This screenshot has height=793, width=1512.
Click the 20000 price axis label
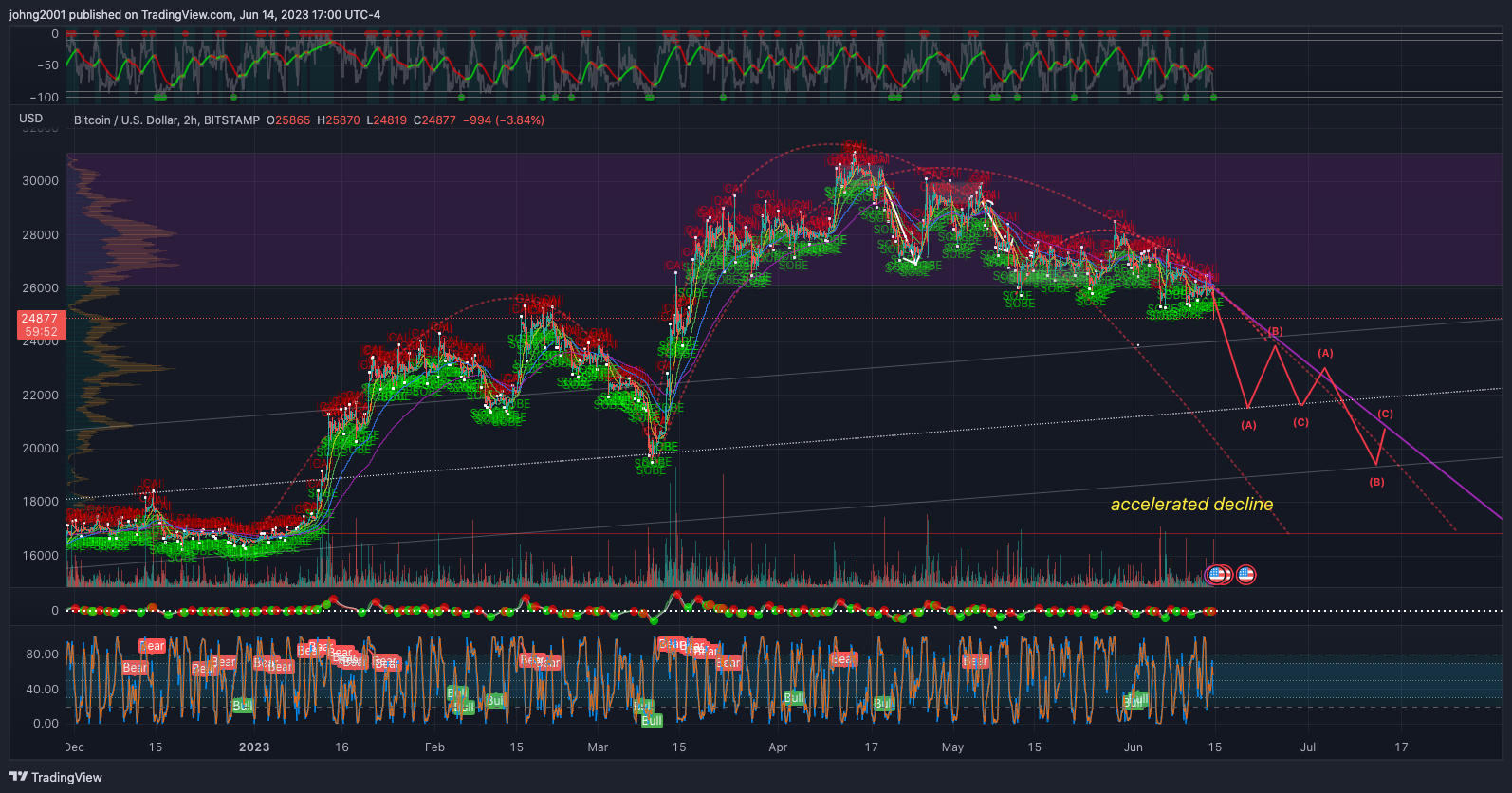(x=41, y=449)
